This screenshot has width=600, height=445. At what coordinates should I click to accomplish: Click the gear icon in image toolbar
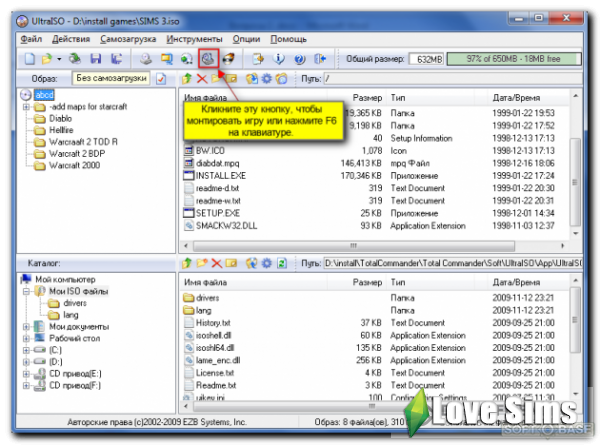(266, 78)
